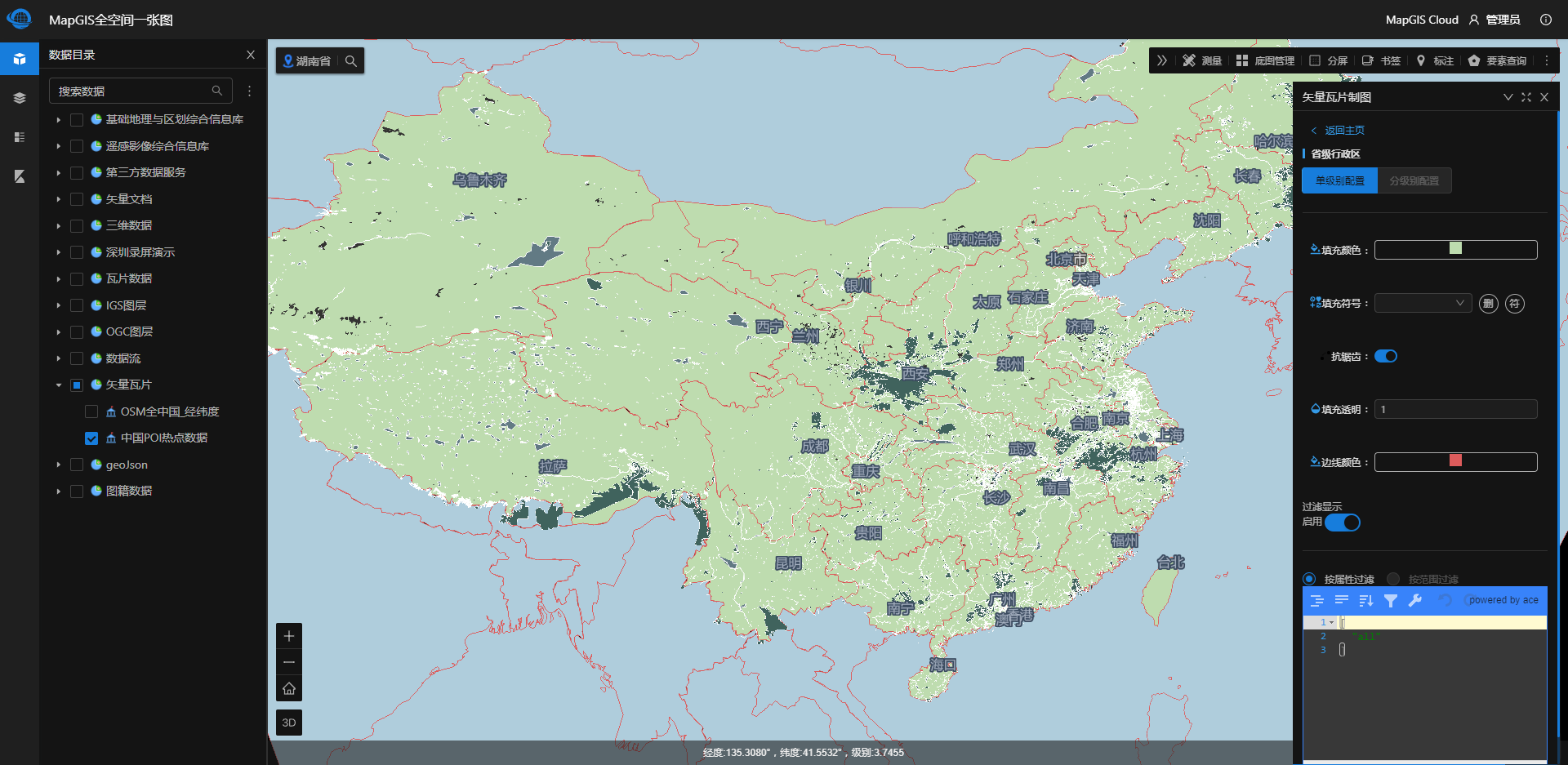Collapse the 矢量瓦片制图 panel with chevron
The height and width of the screenshot is (765, 1568).
coord(1508,97)
